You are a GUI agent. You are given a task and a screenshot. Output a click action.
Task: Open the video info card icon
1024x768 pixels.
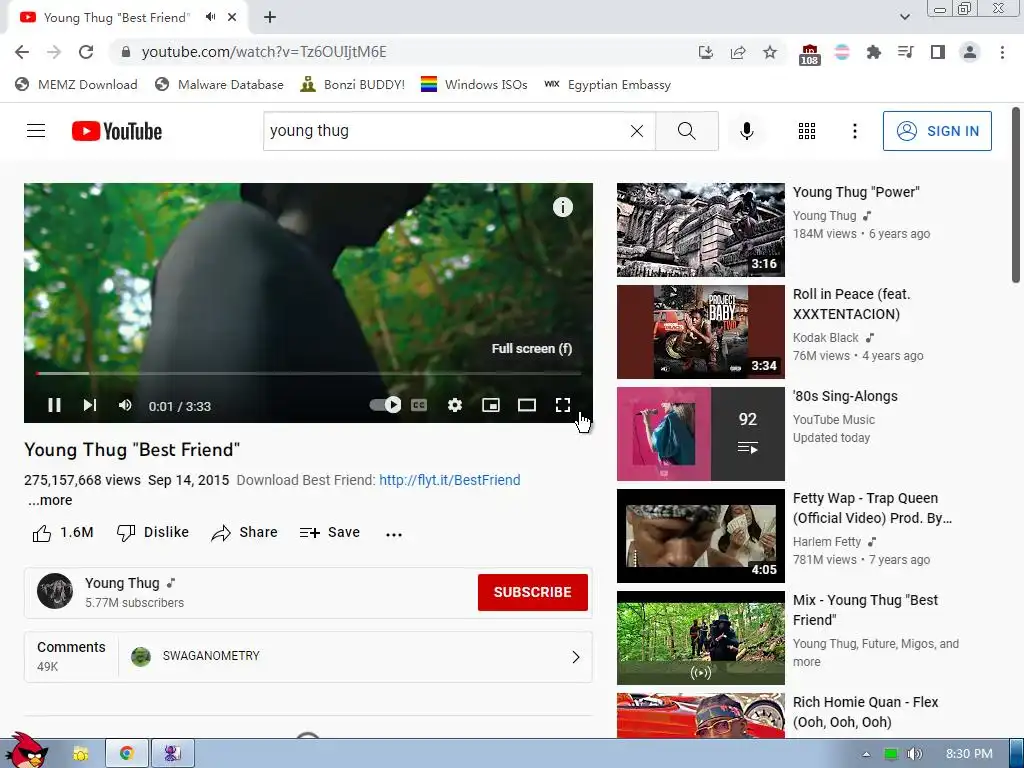[563, 207]
